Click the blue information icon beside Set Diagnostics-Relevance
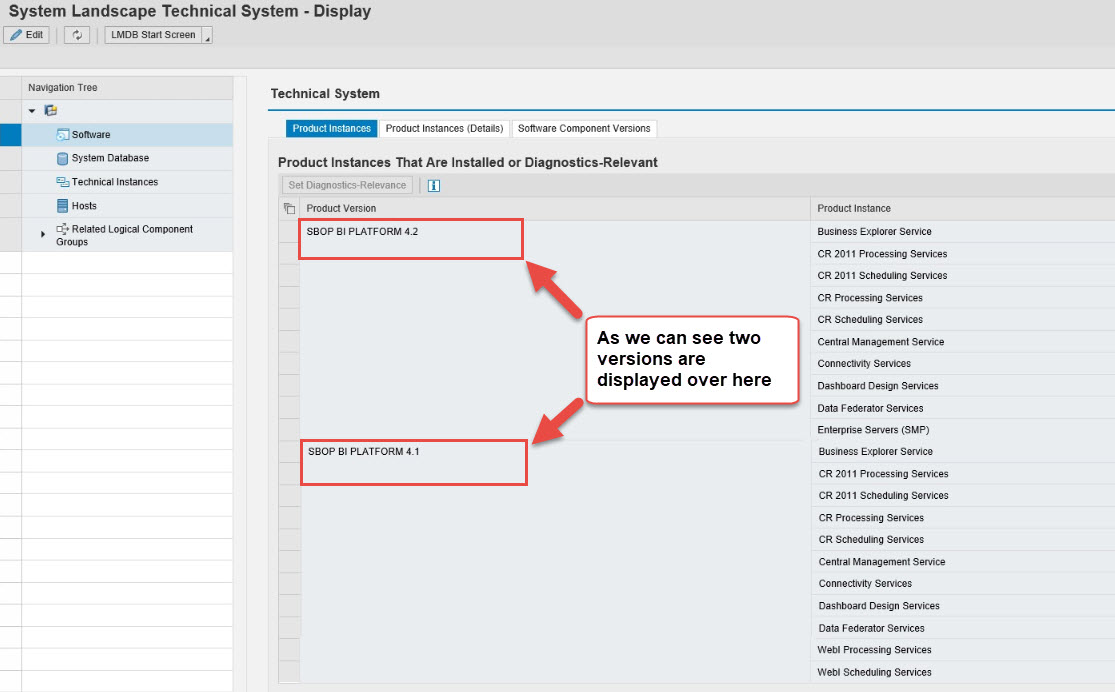 click(x=434, y=186)
